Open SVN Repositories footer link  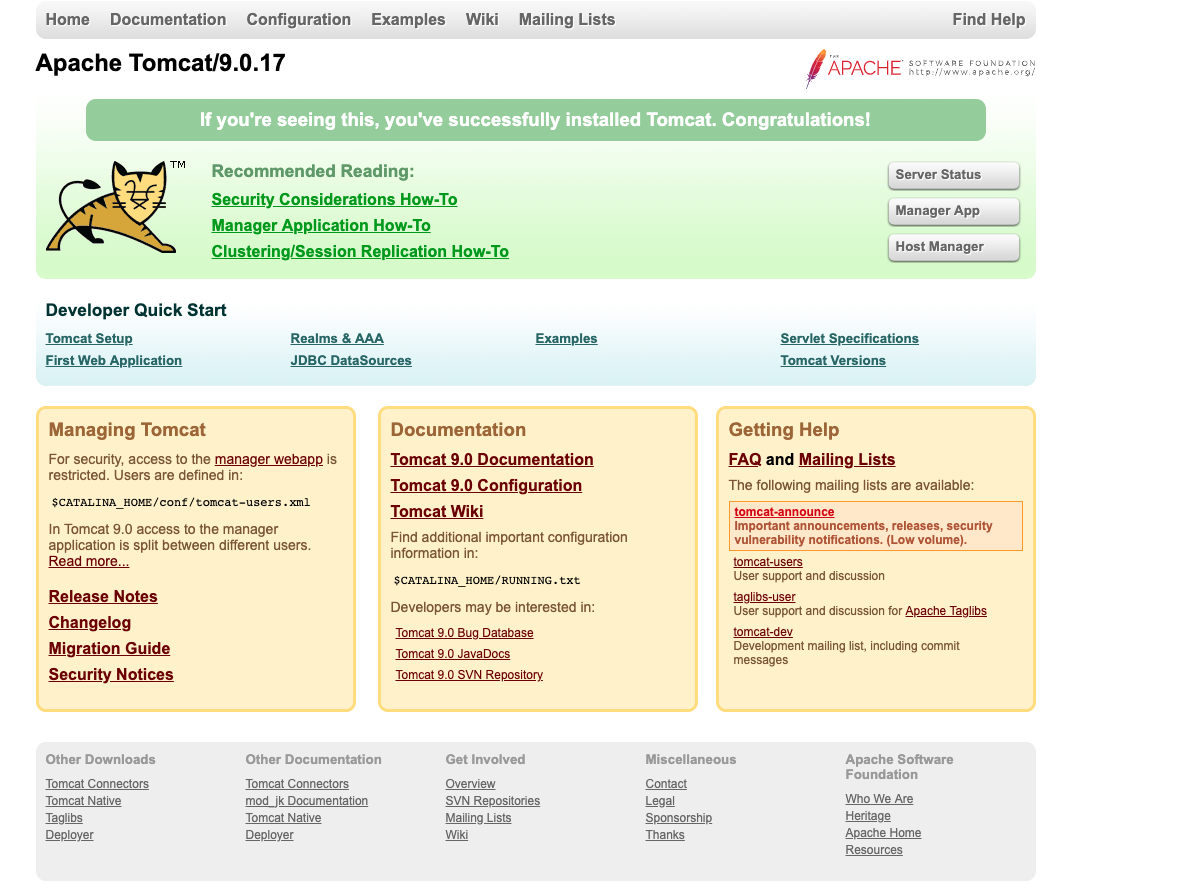click(x=492, y=801)
